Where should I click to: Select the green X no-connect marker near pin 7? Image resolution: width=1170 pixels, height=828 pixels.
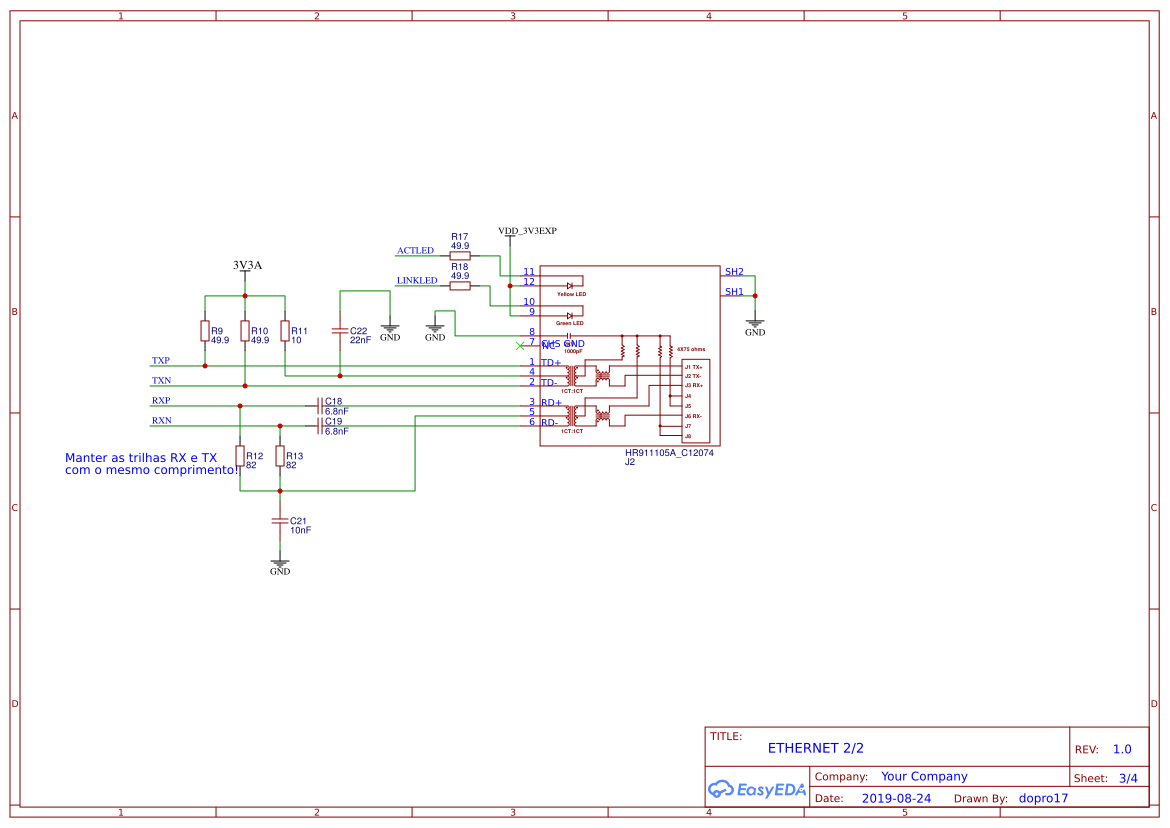[520, 346]
